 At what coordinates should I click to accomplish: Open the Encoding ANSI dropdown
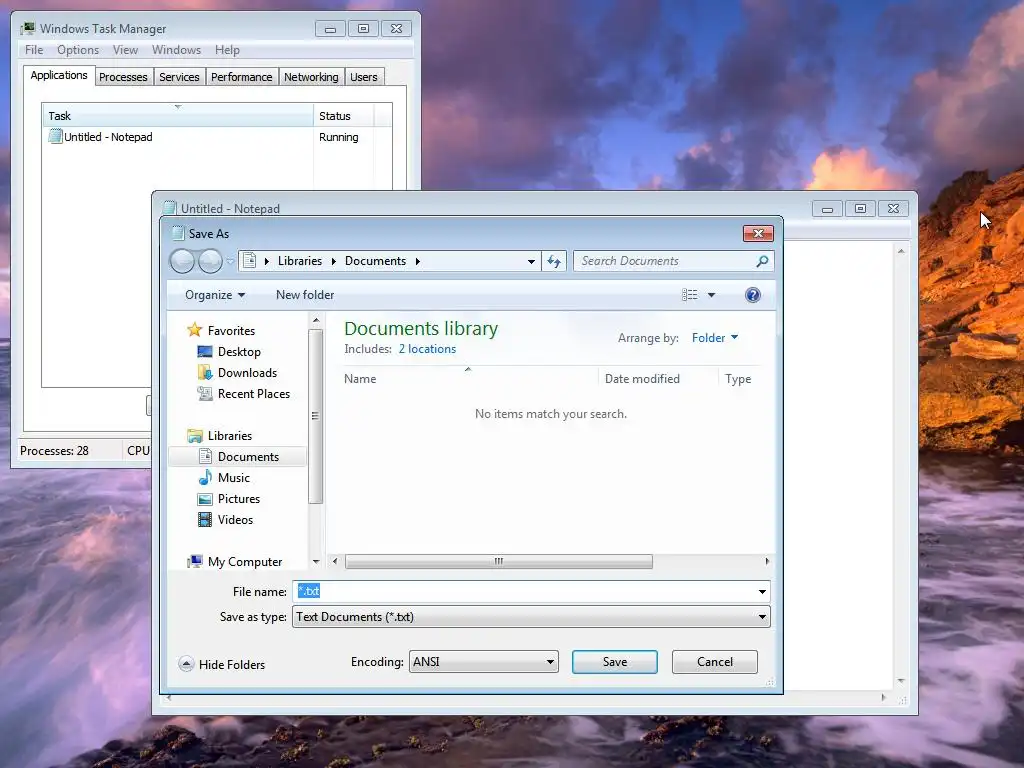pos(483,662)
